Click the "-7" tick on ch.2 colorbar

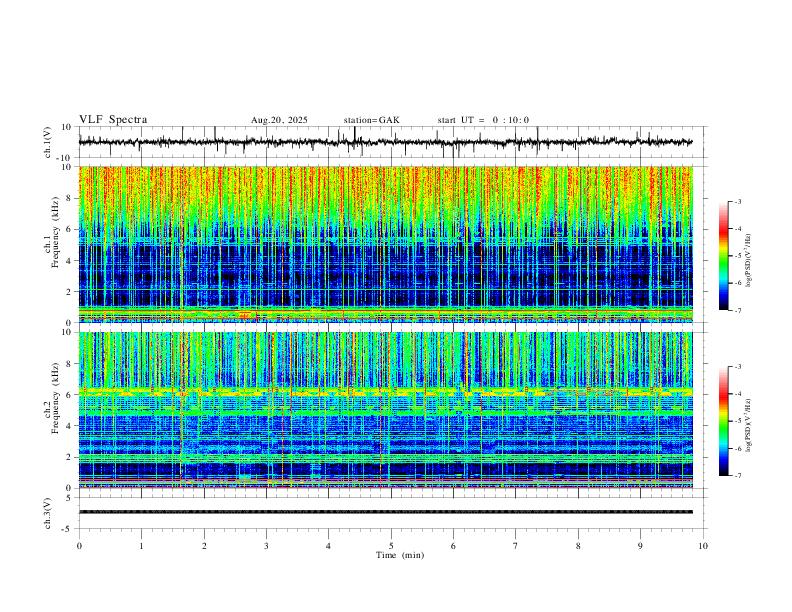coord(737,475)
